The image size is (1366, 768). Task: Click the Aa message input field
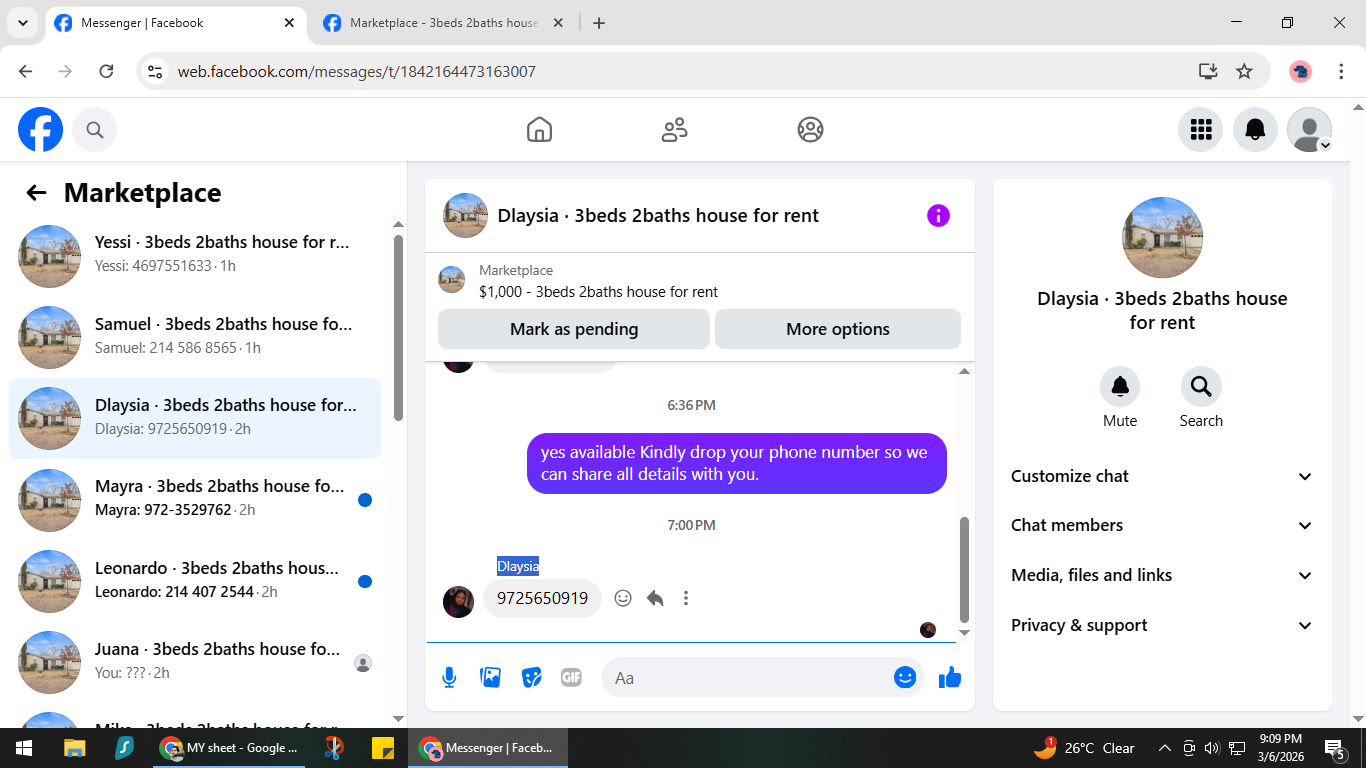750,678
